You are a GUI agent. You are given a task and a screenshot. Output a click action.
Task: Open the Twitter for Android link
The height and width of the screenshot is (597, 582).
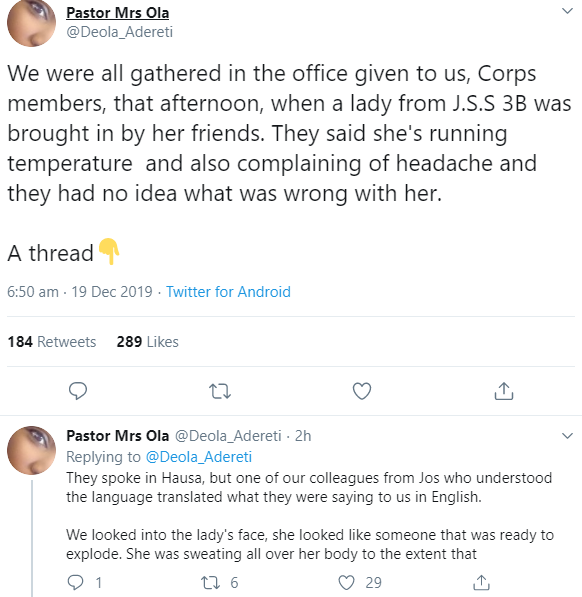(x=228, y=292)
